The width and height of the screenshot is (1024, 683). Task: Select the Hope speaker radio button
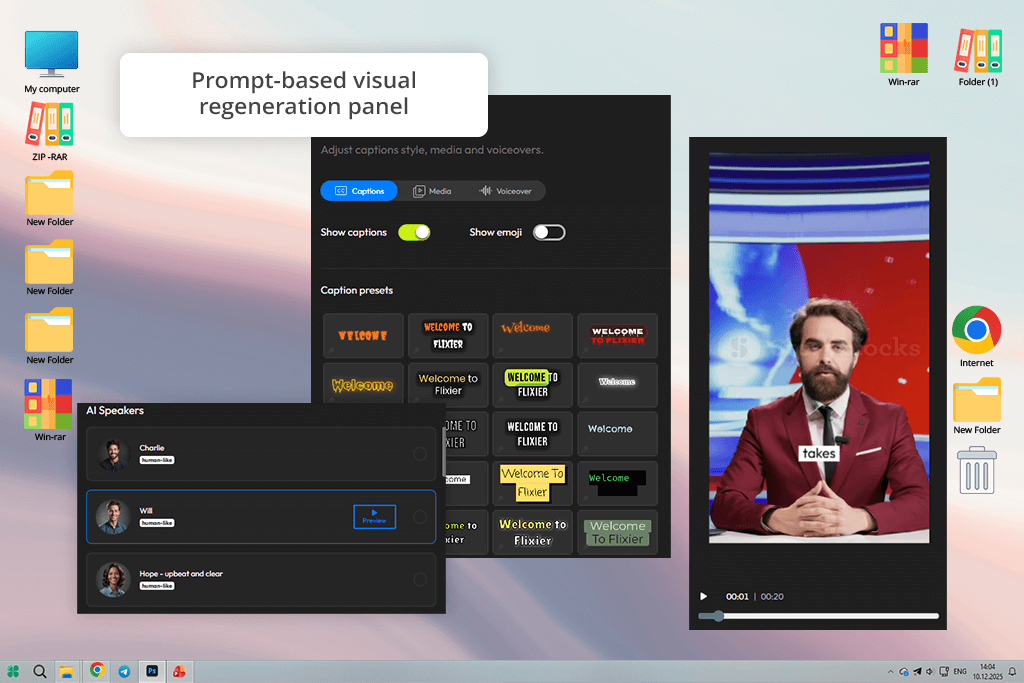pos(420,580)
